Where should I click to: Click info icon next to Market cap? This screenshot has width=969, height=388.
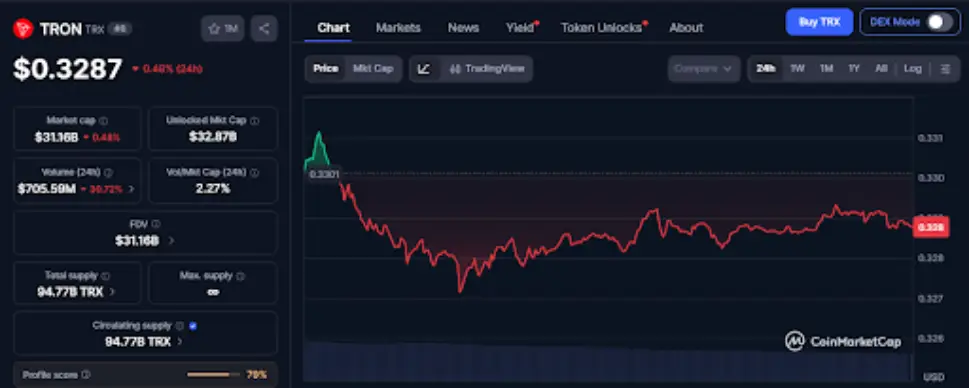pyautogui.click(x=103, y=121)
